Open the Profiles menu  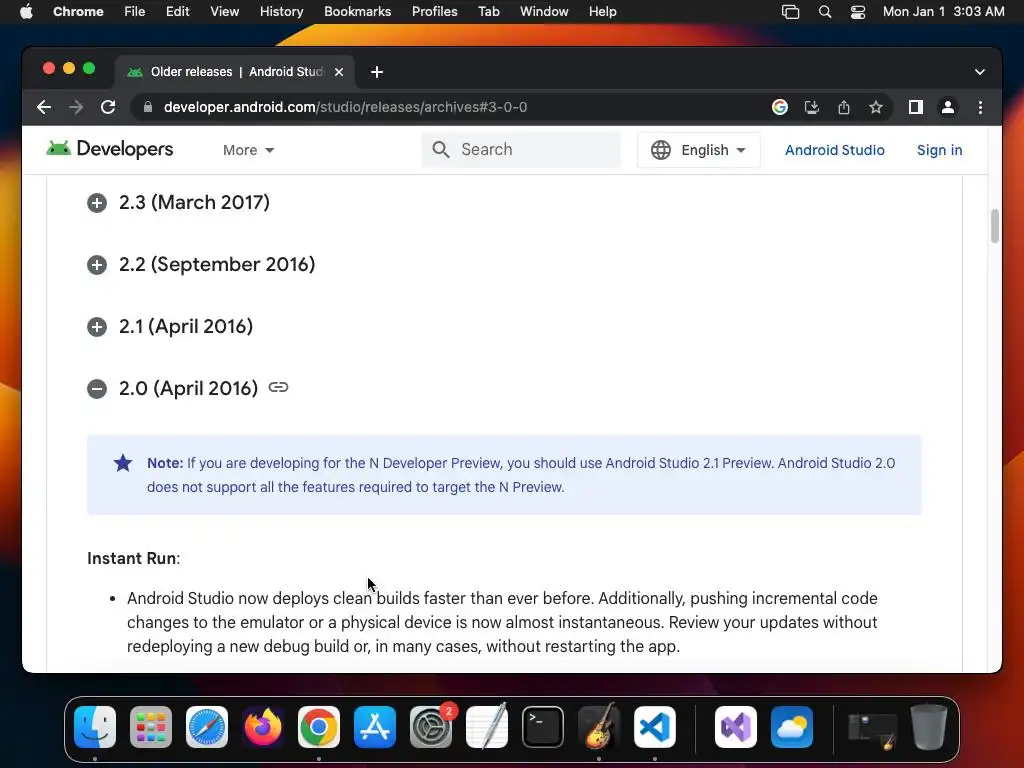pos(434,12)
